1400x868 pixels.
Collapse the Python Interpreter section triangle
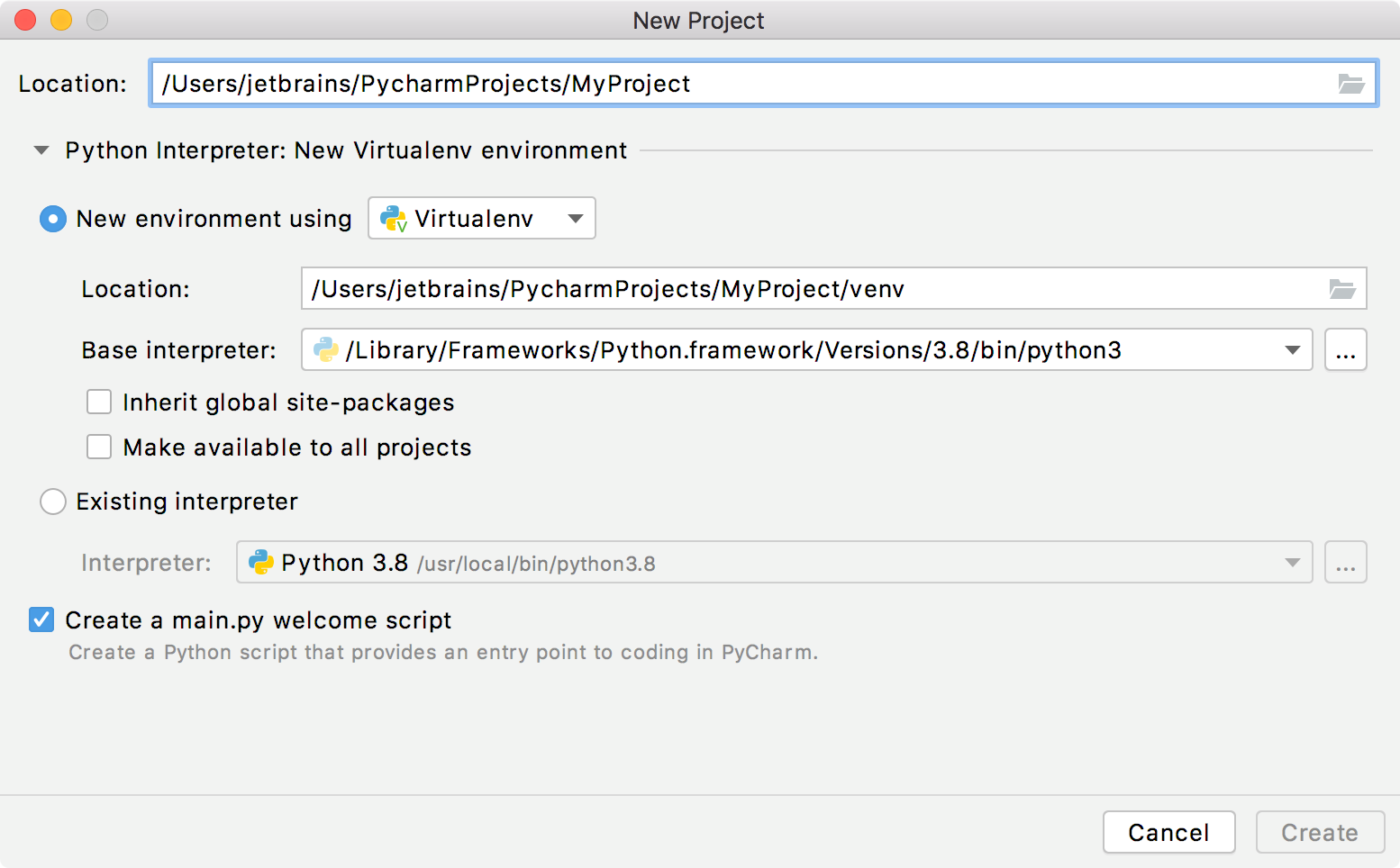click(41, 150)
